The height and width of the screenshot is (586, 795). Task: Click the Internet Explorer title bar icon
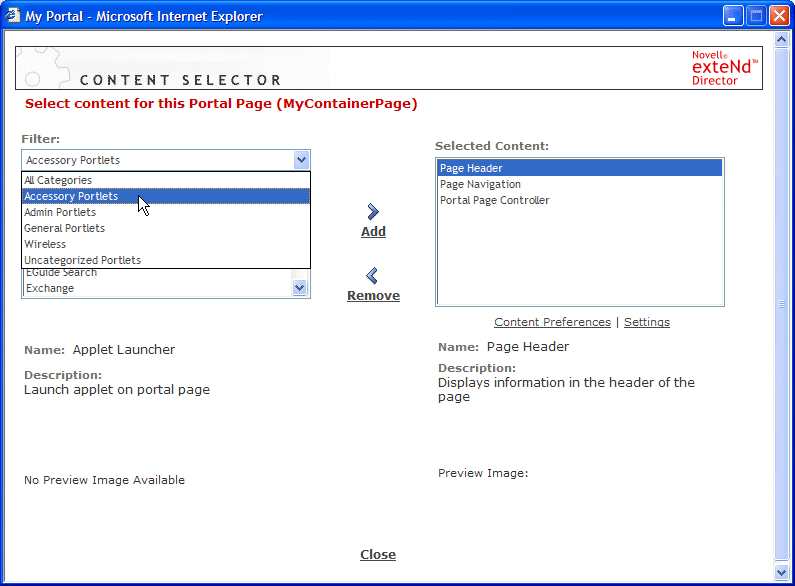click(13, 16)
